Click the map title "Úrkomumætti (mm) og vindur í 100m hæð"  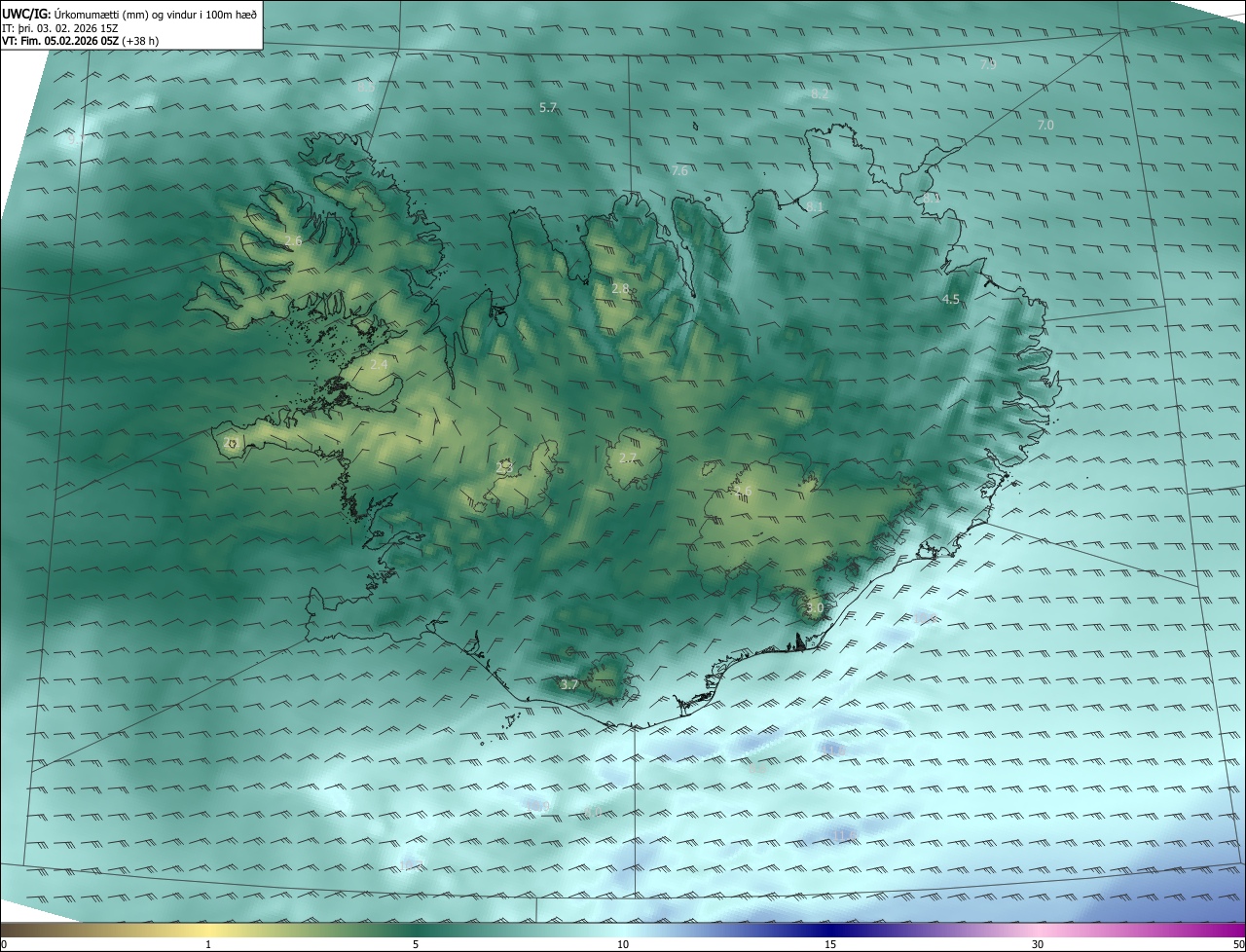156,13
